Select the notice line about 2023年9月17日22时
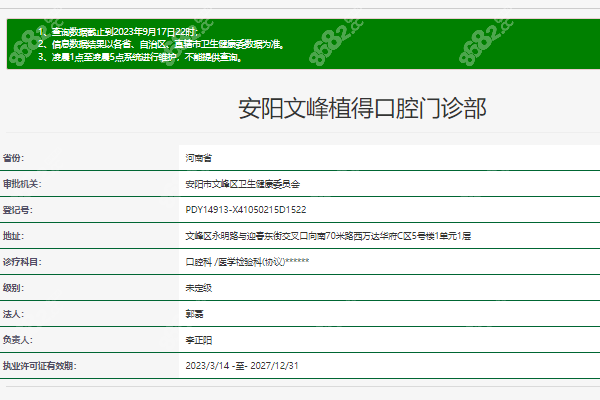600x400 pixels. 118,31
